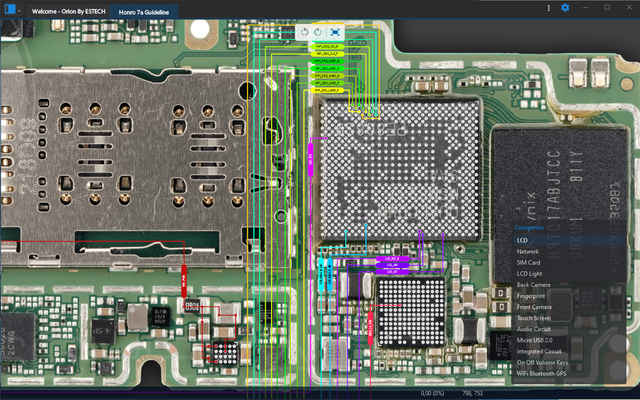This screenshot has height=400, width=640.
Task: Choose SIM Card from the categories
Action: point(528,262)
